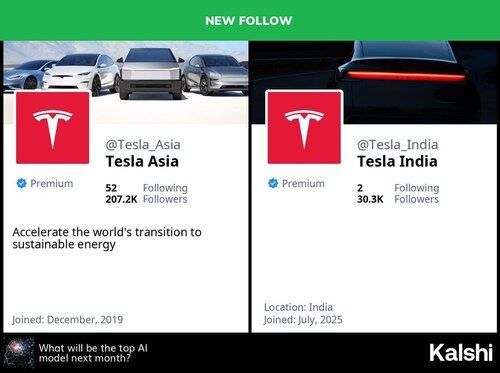Select the Tesla Asia display name
This screenshot has width=500, height=373.
pos(142,161)
